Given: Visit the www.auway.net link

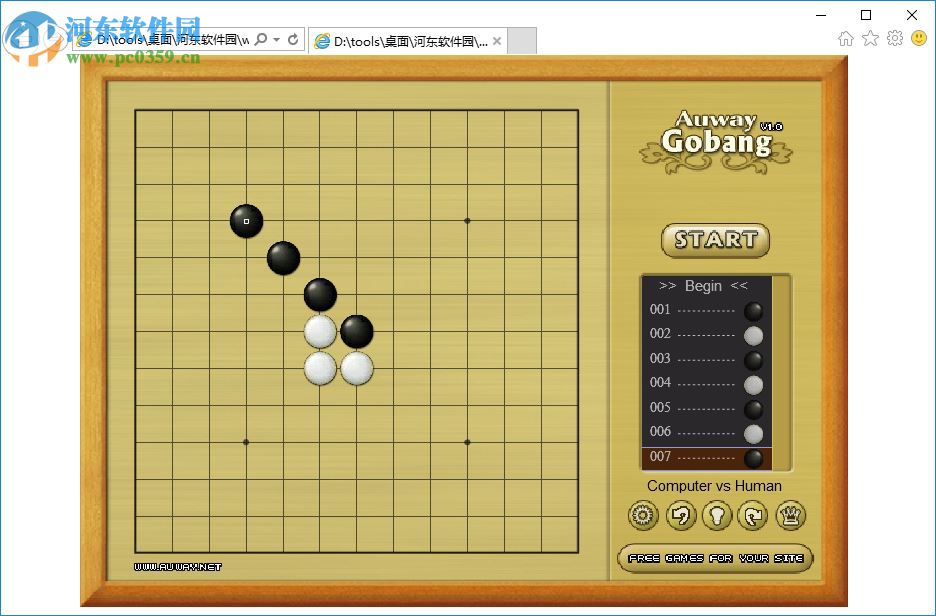Looking at the screenshot, I should tap(177, 565).
